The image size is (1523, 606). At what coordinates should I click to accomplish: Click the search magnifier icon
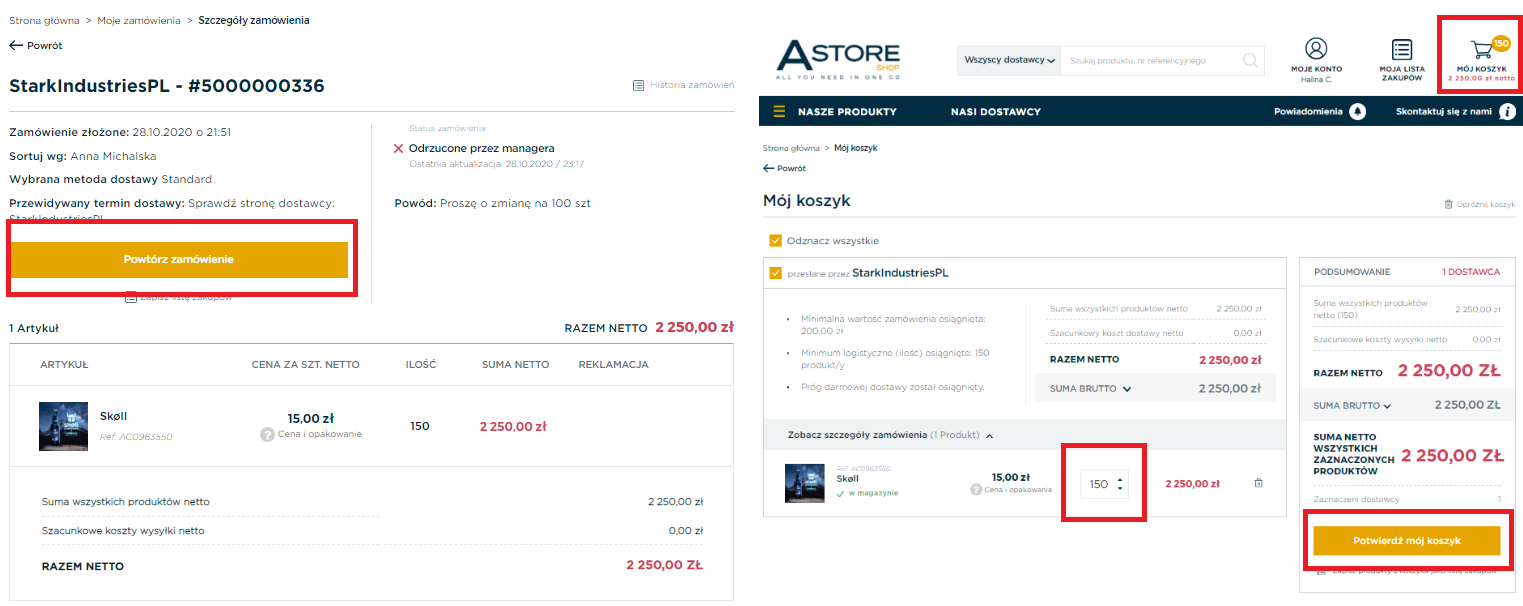click(1250, 60)
